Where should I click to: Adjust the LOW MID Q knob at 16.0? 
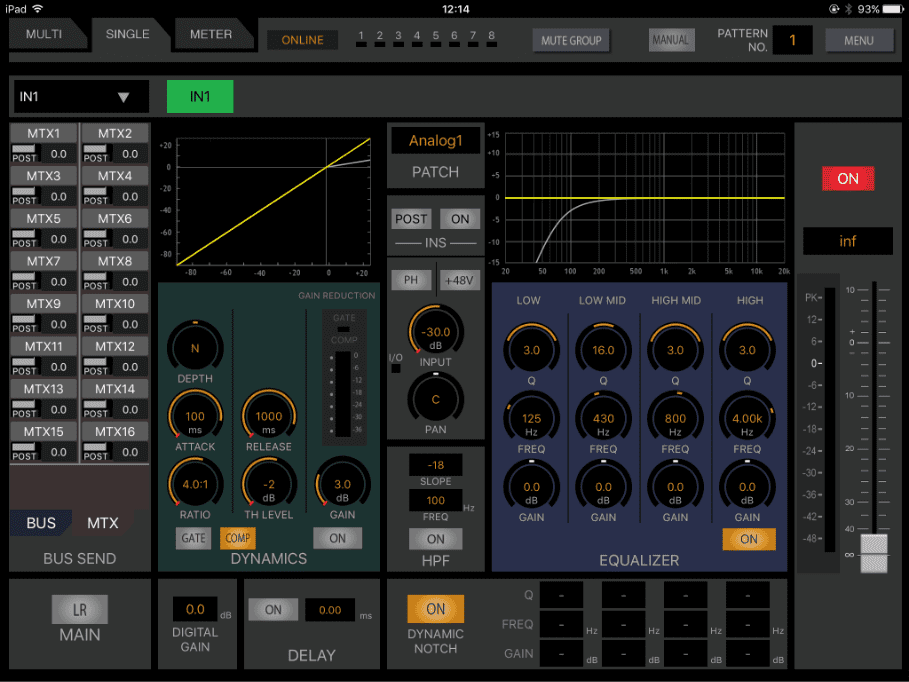[603, 350]
